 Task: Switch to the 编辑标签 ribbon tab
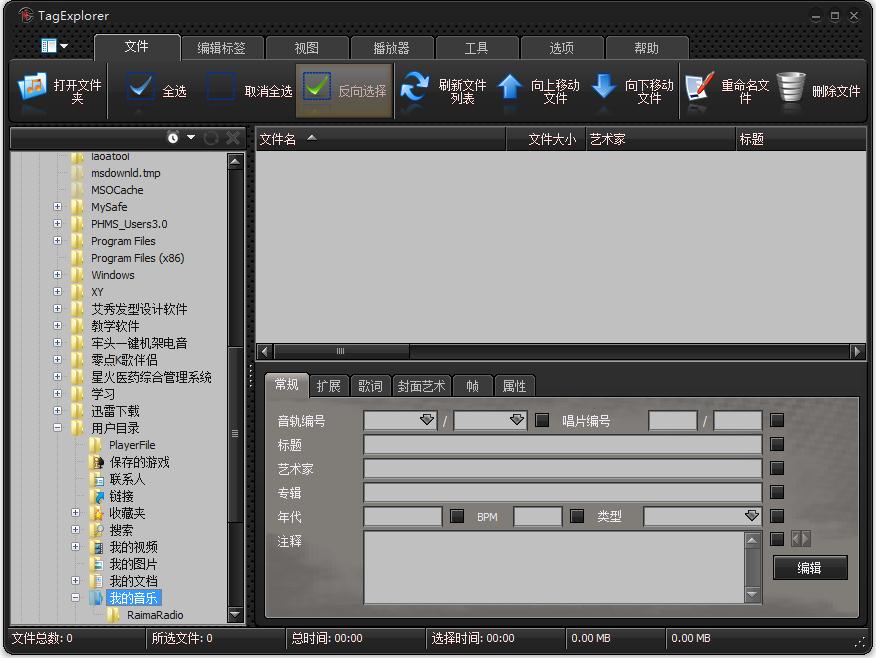click(221, 48)
